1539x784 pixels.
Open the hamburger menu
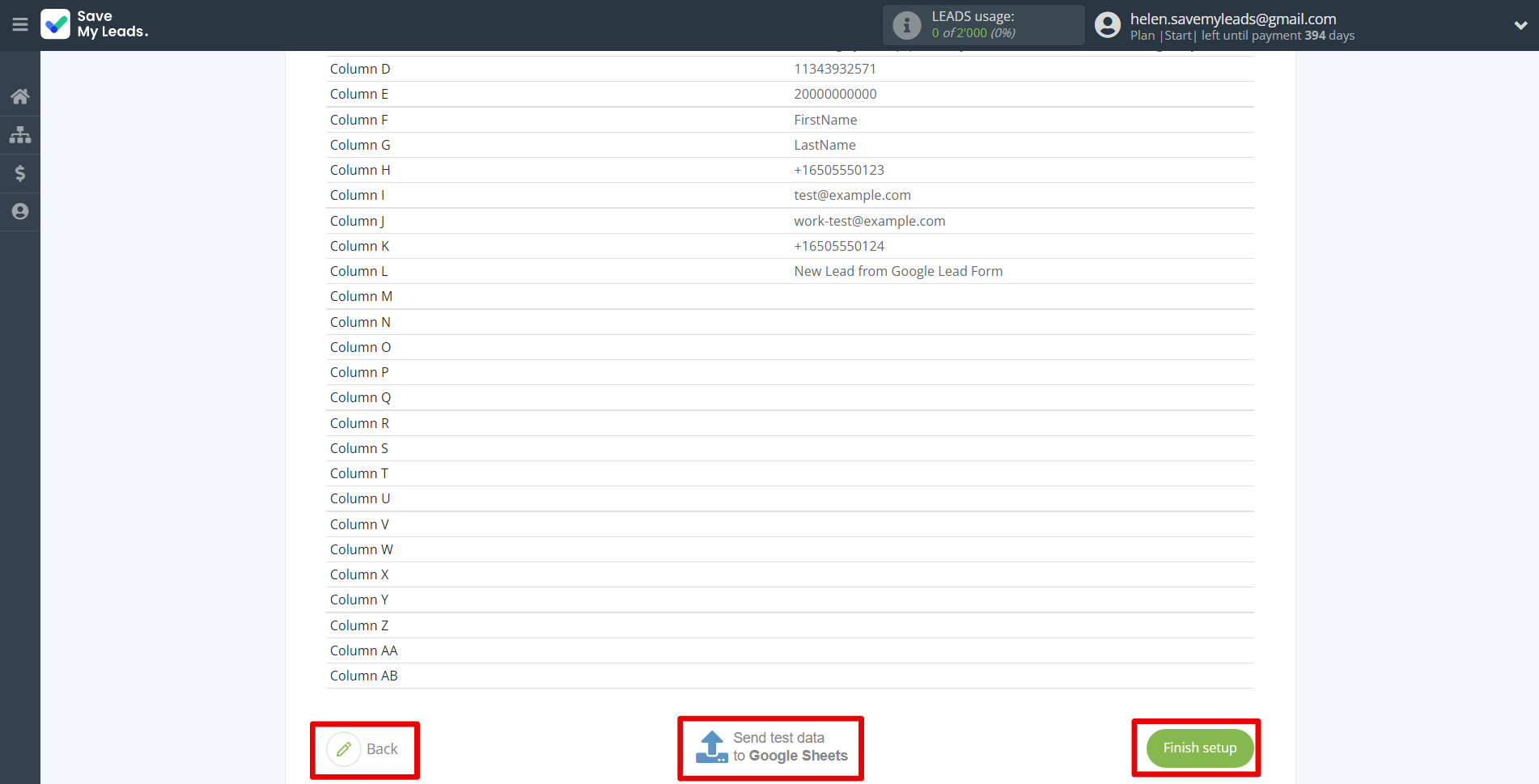(20, 25)
